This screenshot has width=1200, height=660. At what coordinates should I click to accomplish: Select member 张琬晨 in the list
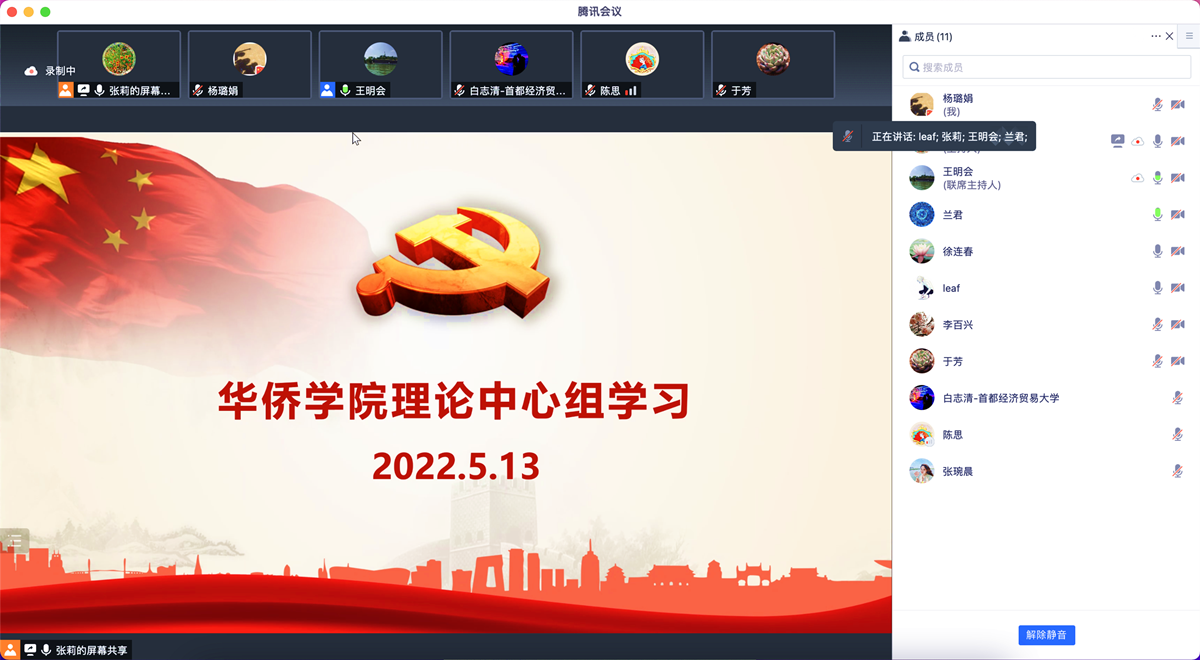coord(1046,471)
